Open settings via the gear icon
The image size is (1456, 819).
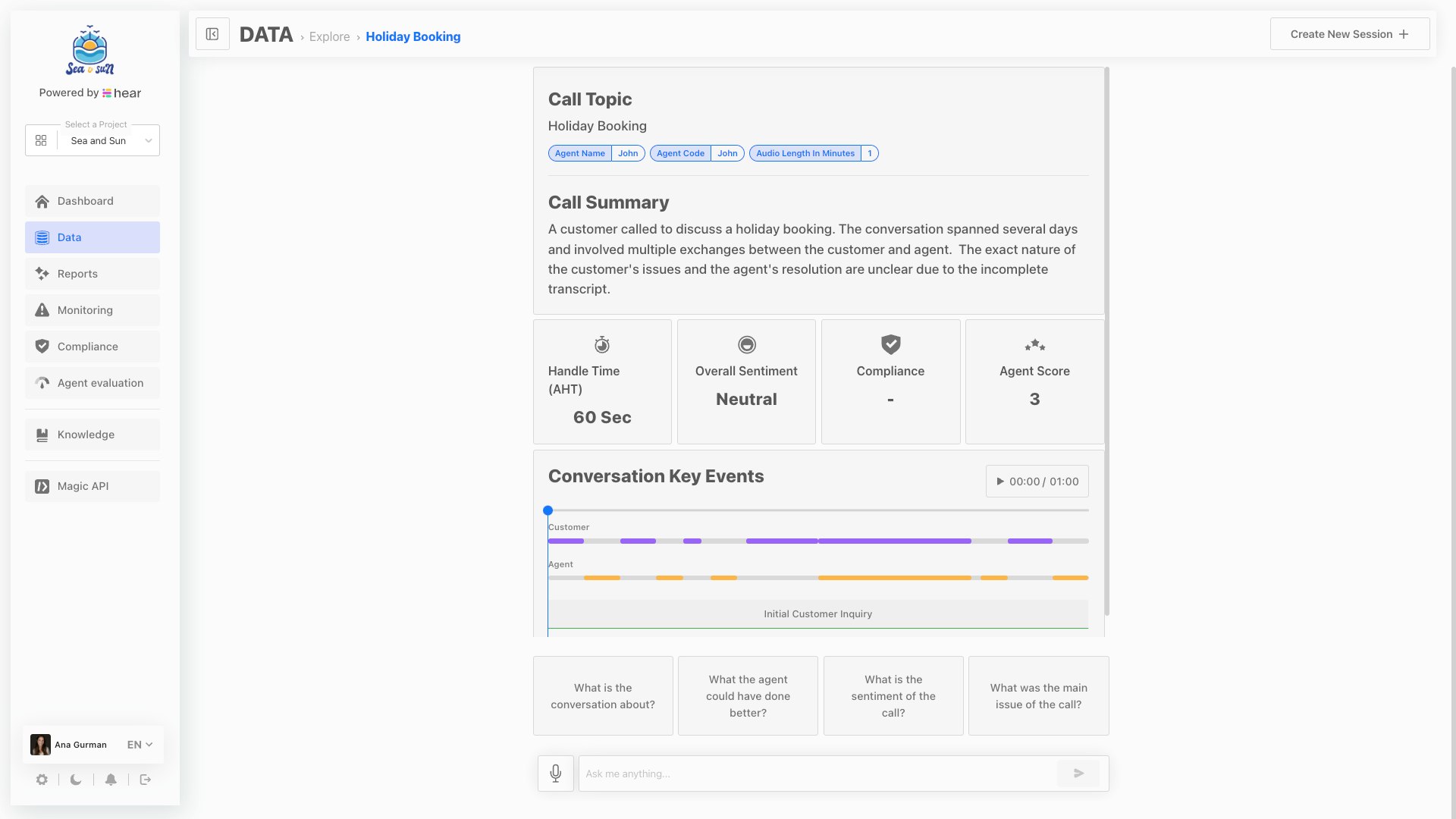(42, 780)
